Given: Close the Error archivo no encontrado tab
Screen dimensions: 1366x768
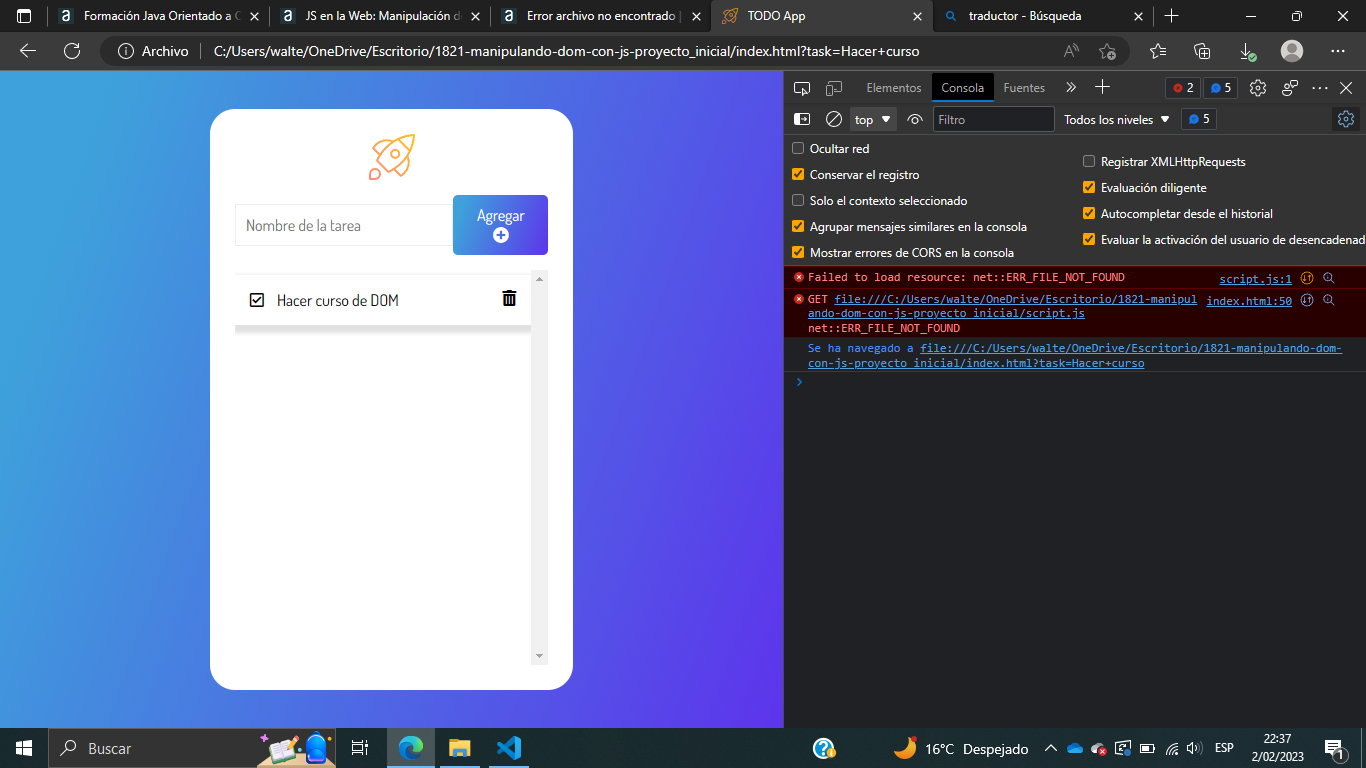Looking at the screenshot, I should tap(696, 16).
